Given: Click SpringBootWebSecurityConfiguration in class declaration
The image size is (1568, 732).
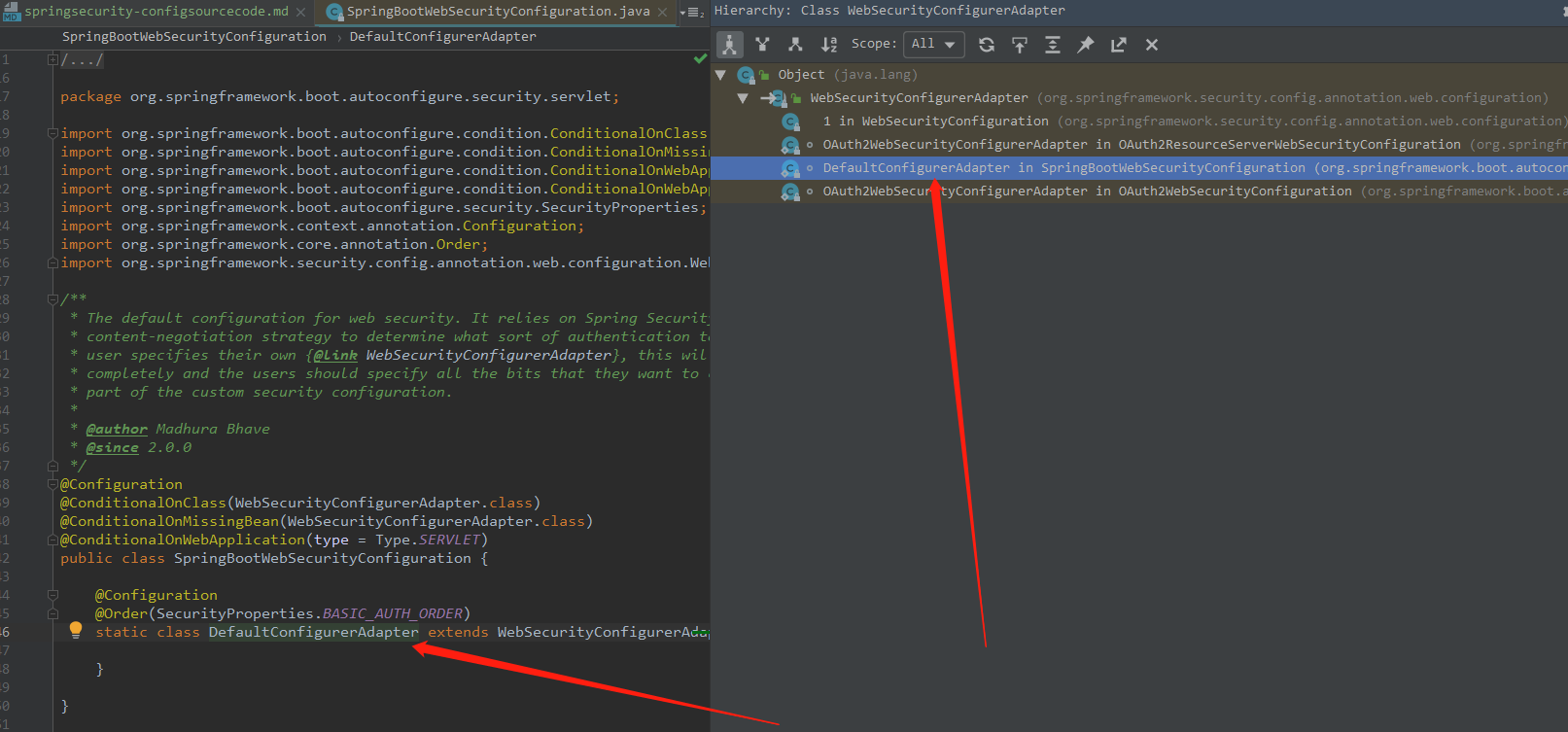Looking at the screenshot, I should coord(323,559).
